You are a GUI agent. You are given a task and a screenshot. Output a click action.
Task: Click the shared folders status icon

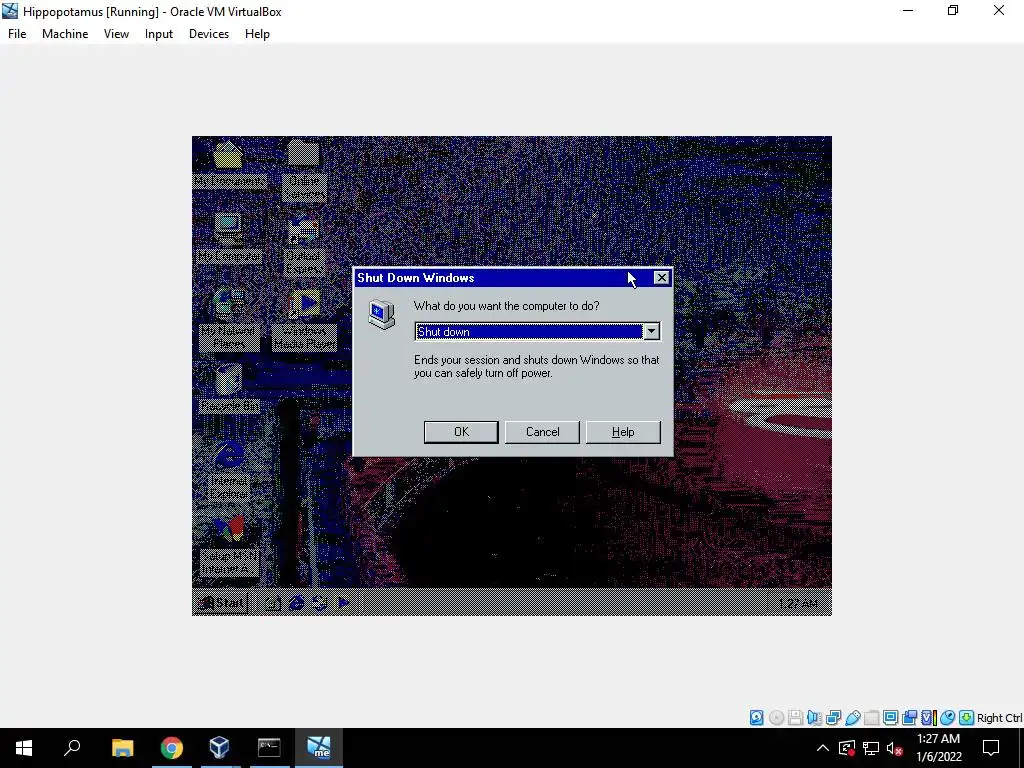[x=871, y=718]
